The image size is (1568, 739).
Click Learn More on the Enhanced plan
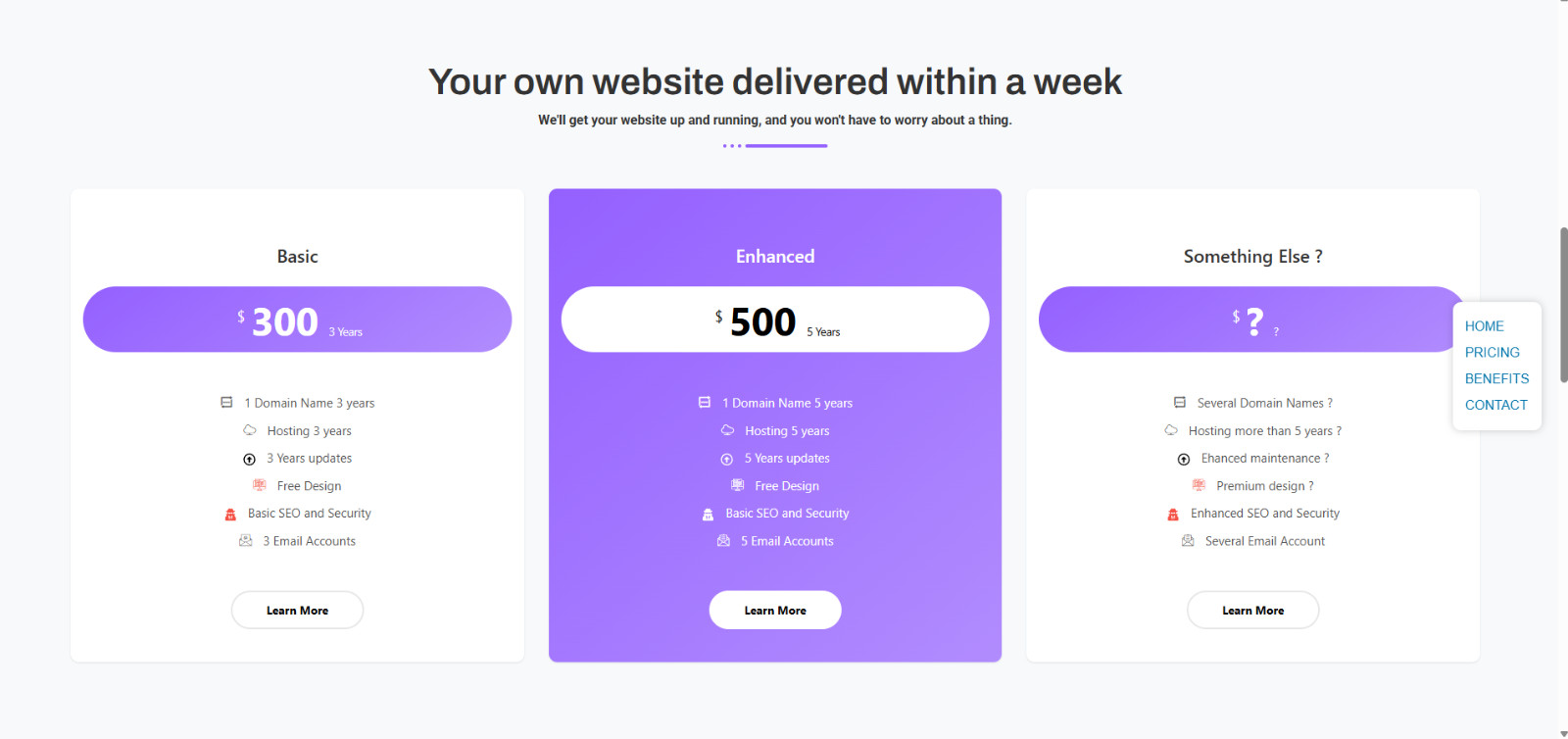click(774, 610)
